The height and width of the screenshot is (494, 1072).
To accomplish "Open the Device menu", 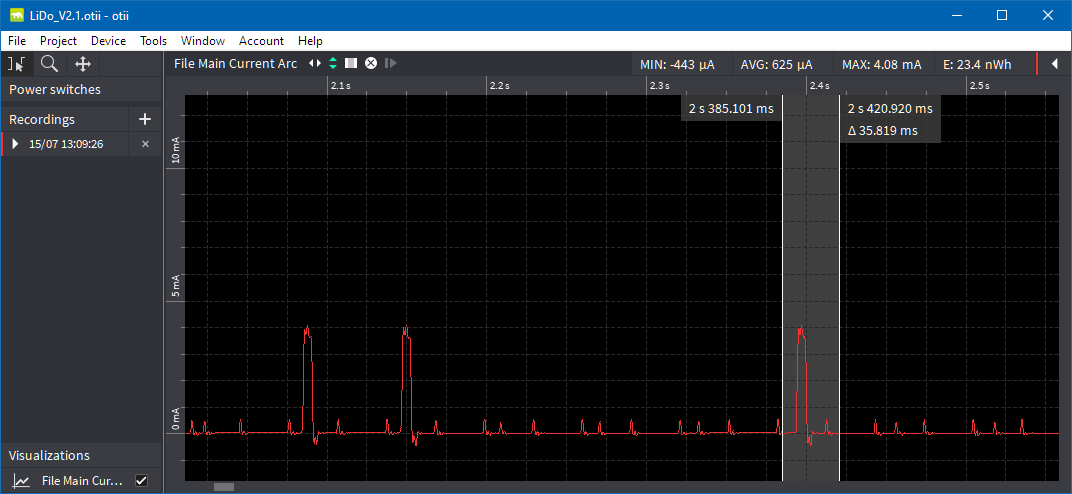I will click(108, 41).
